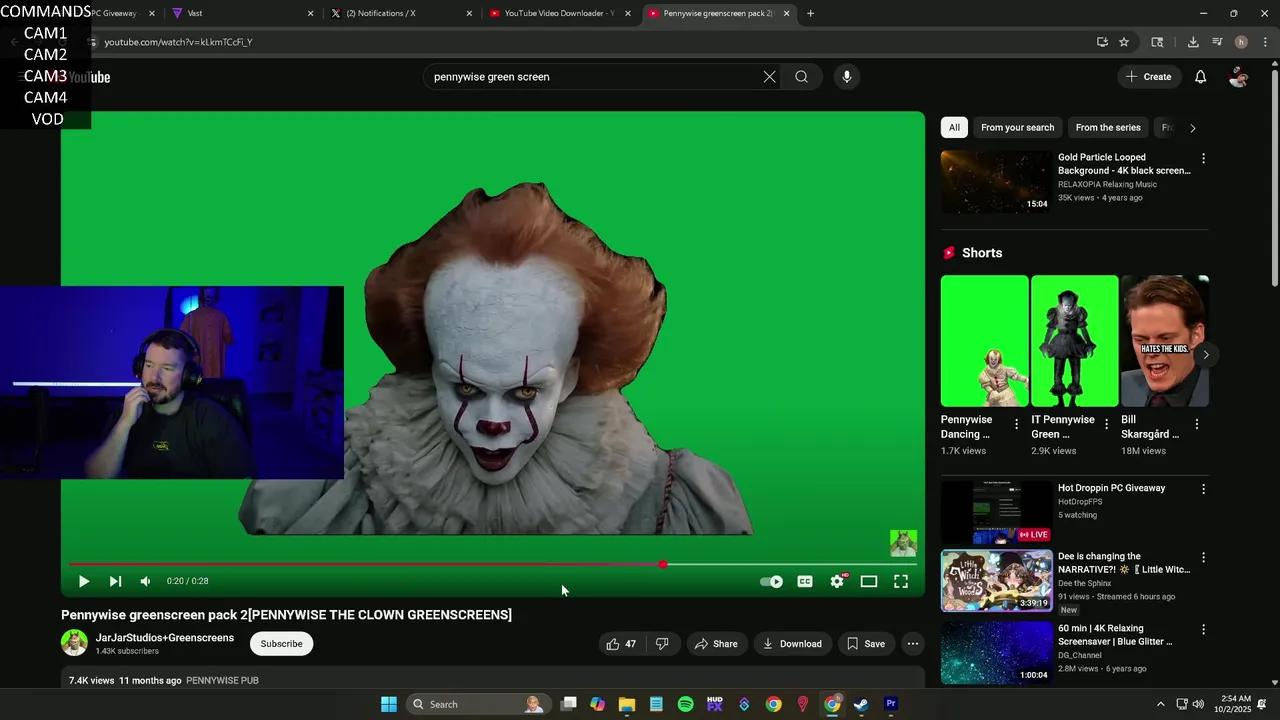The height and width of the screenshot is (720, 1280).
Task: Click the JarJarStudios channel avatar
Action: click(x=75, y=643)
